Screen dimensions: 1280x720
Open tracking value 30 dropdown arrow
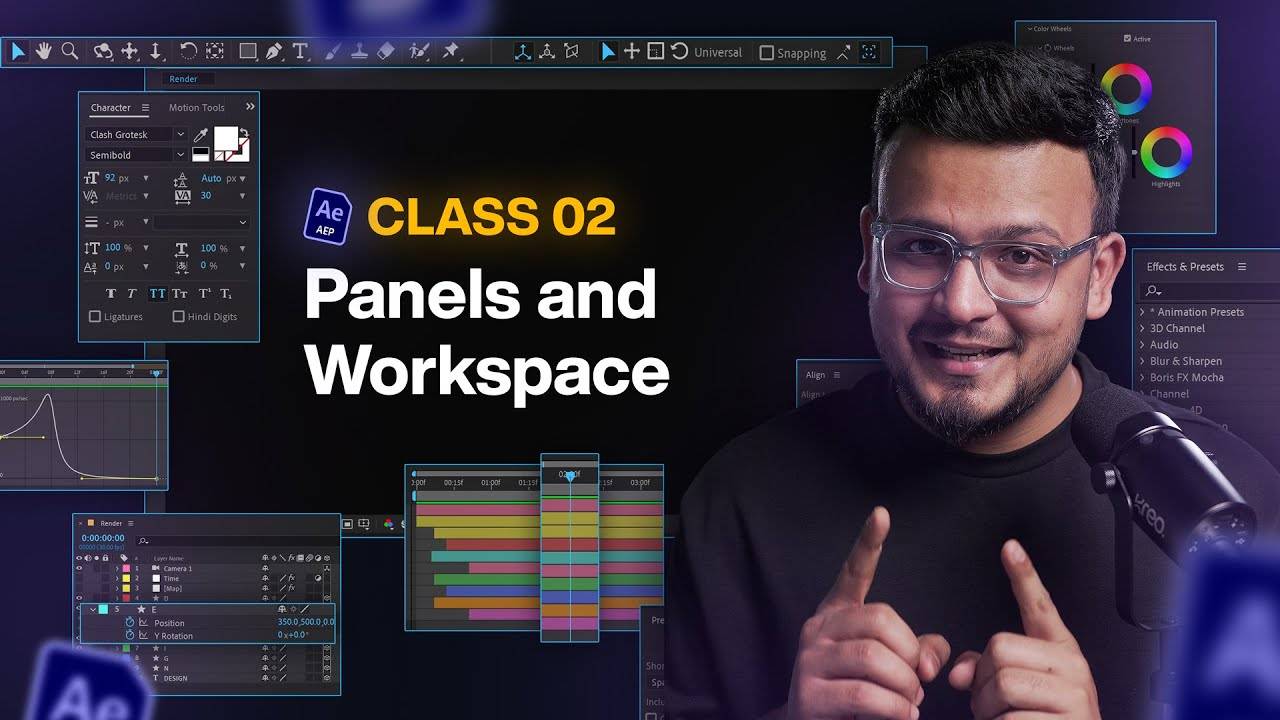click(x=243, y=196)
